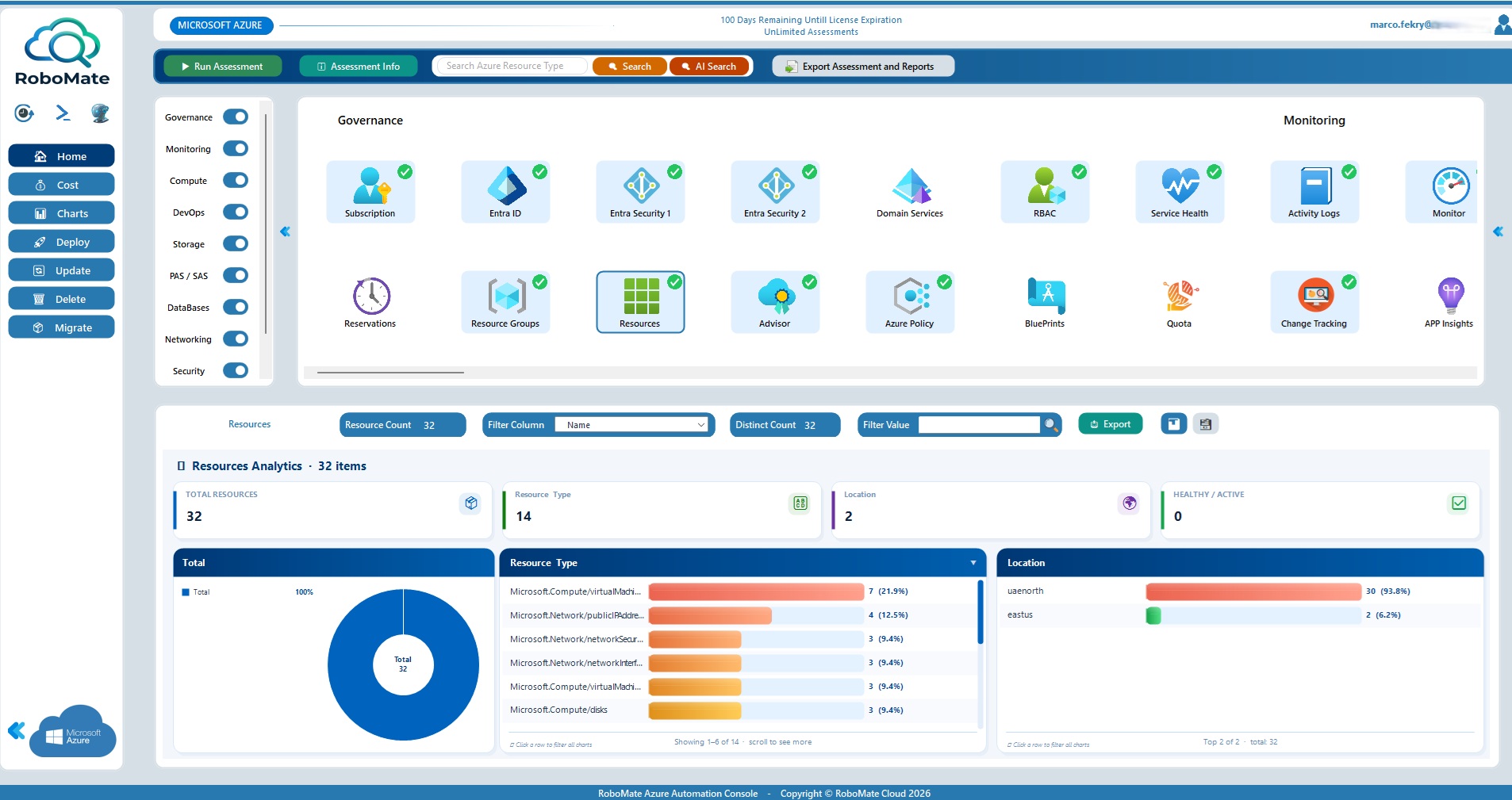Click the PowerShell prompt icon under RoboMate logo
Screen dimensions: 1512x800
tap(63, 113)
